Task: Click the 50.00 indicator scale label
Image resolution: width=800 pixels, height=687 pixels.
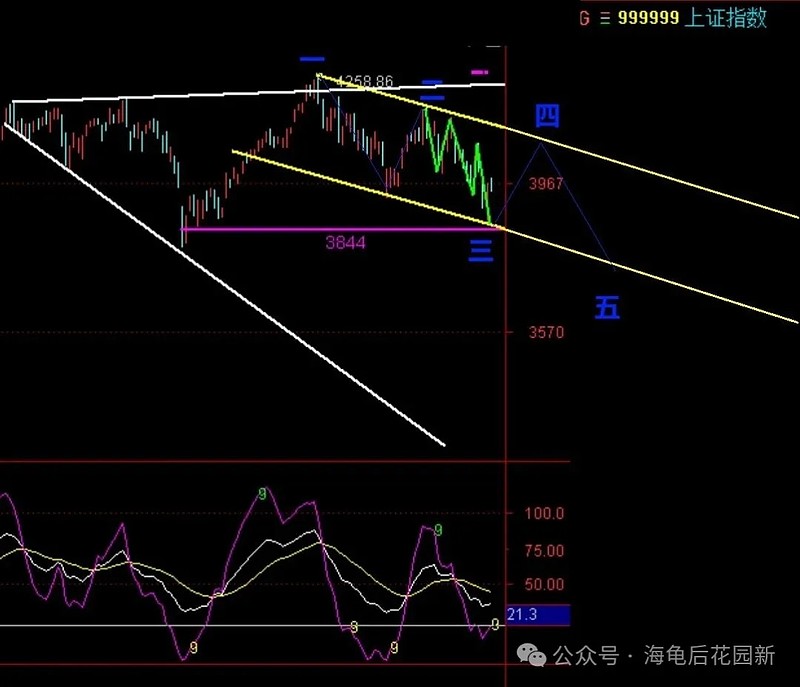Action: (x=544, y=584)
